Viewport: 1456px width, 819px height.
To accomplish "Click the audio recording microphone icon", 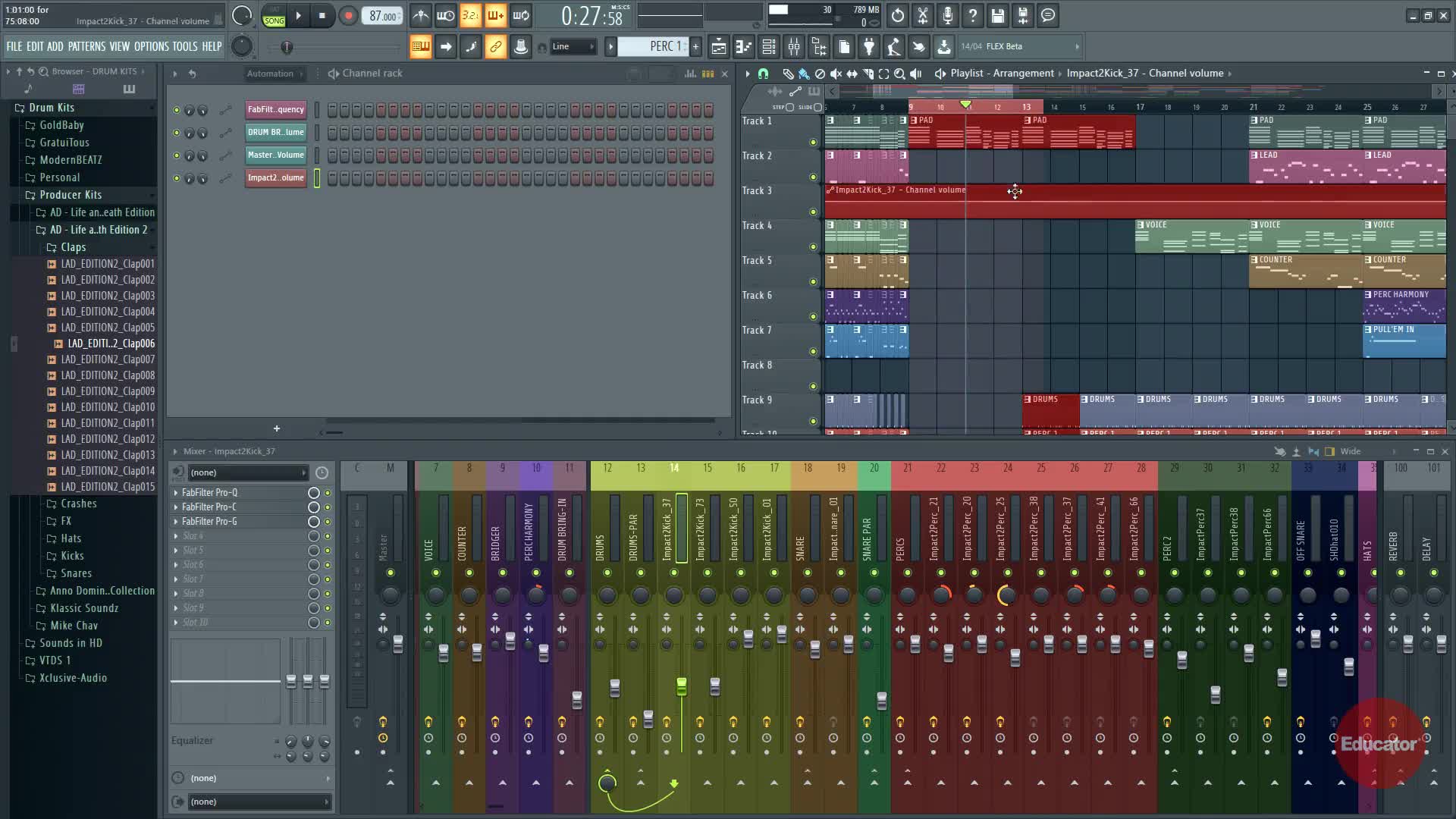I will pos(947,16).
